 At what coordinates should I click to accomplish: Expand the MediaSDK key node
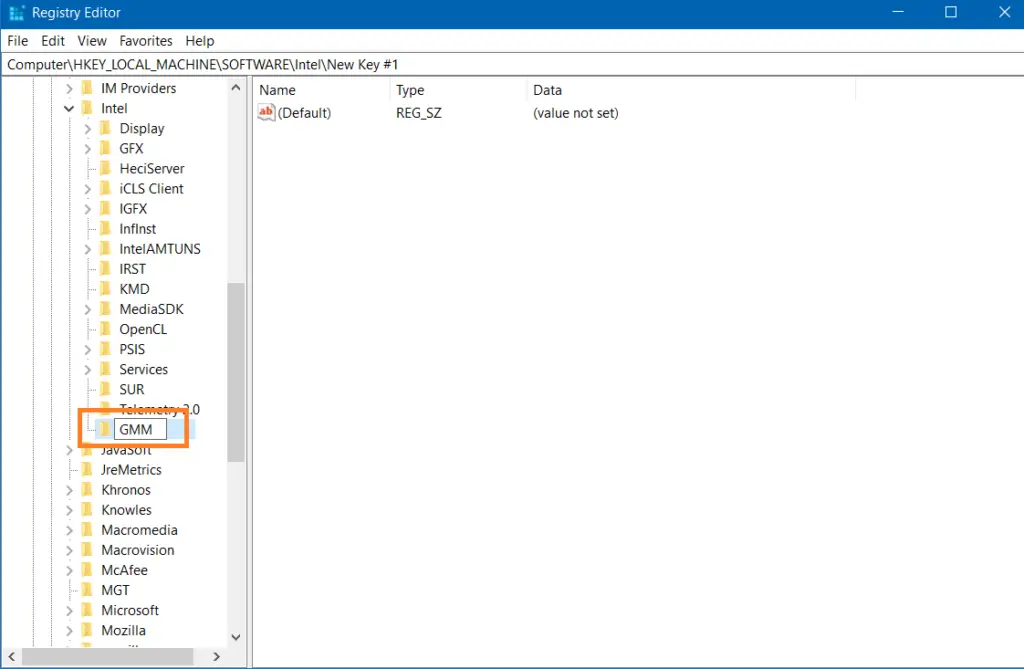point(88,309)
